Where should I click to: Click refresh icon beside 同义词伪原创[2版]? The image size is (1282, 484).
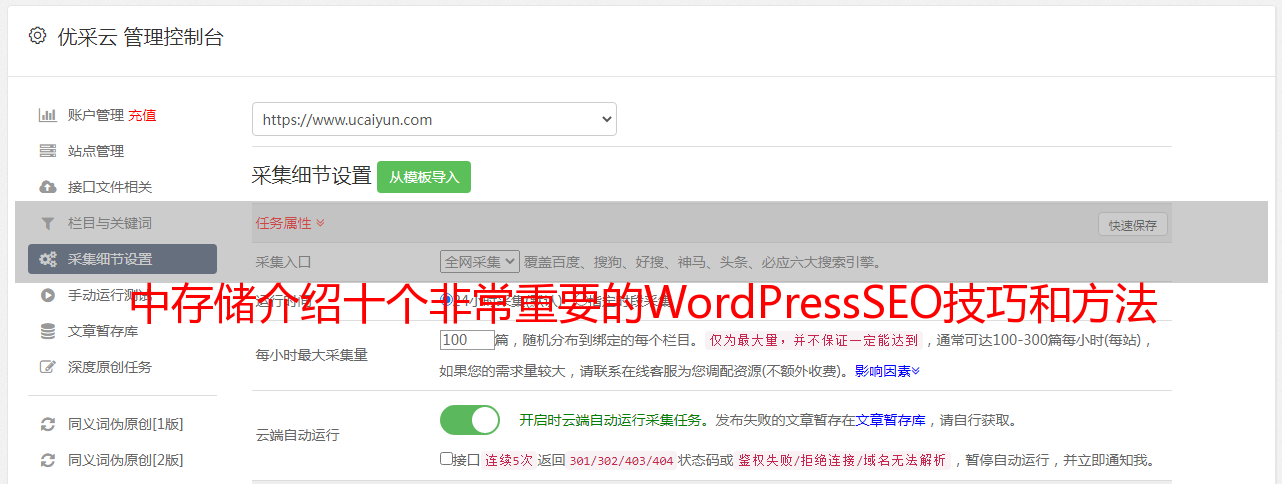click(47, 460)
